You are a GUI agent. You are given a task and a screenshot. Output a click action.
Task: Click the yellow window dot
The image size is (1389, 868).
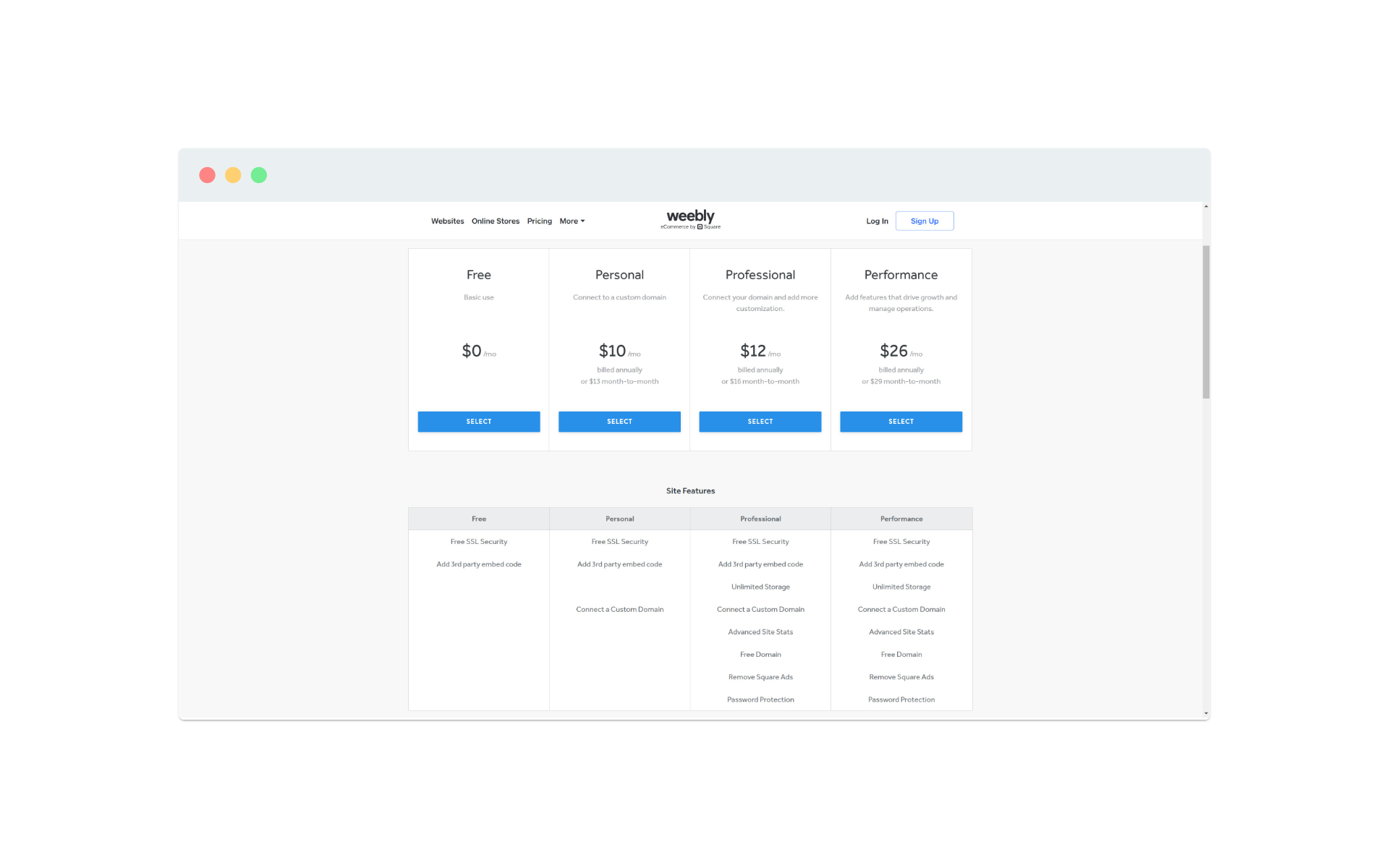pos(233,175)
